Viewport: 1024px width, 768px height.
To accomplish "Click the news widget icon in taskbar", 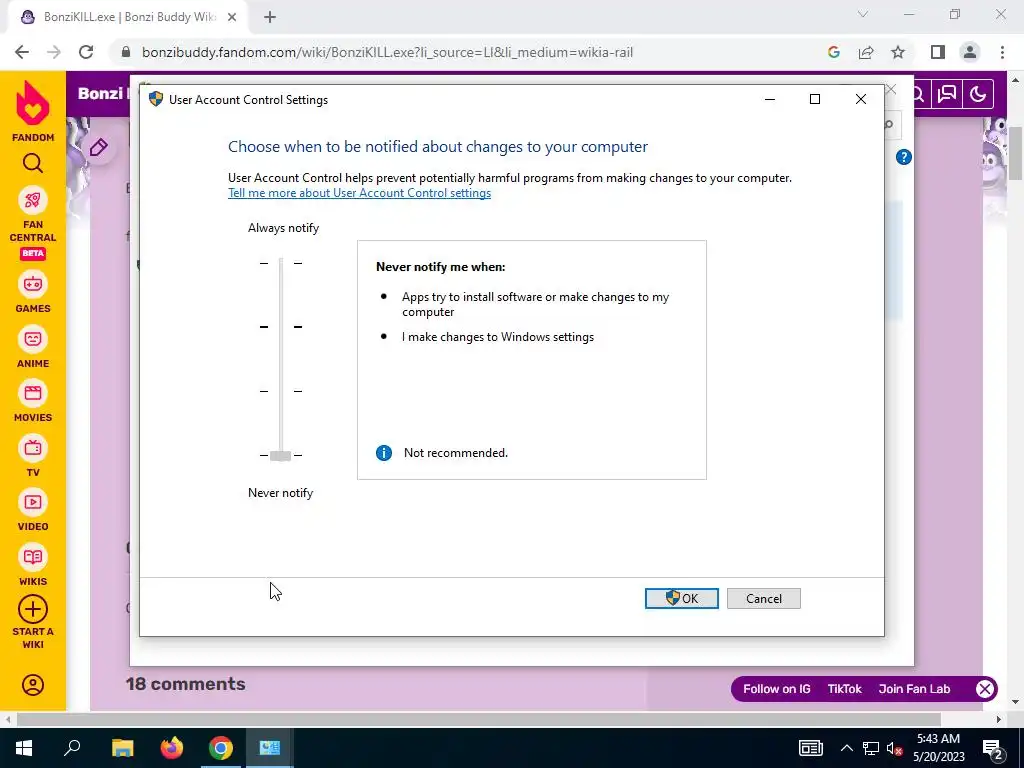I will (x=810, y=748).
